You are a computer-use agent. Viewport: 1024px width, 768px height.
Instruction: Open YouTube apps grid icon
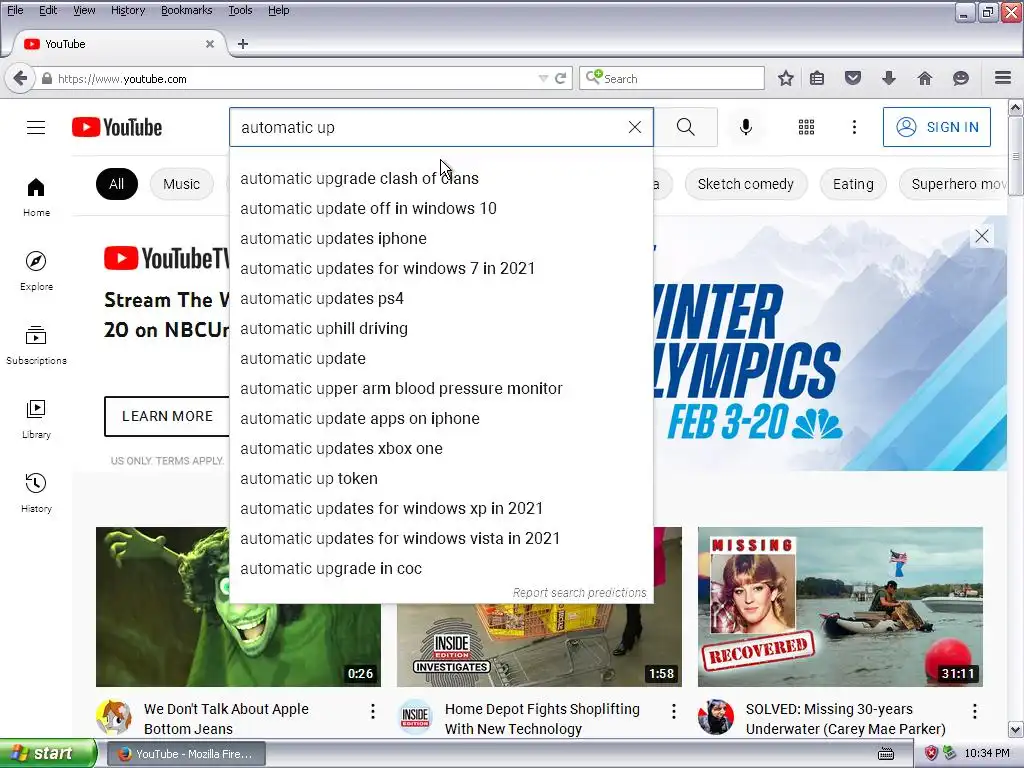tap(807, 127)
